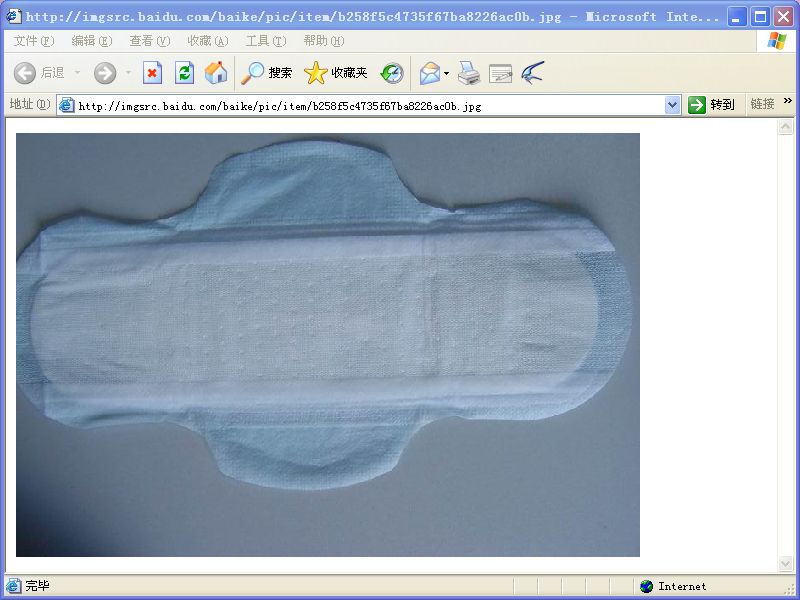Open the 文件(F) menu
800x600 pixels.
coord(34,41)
